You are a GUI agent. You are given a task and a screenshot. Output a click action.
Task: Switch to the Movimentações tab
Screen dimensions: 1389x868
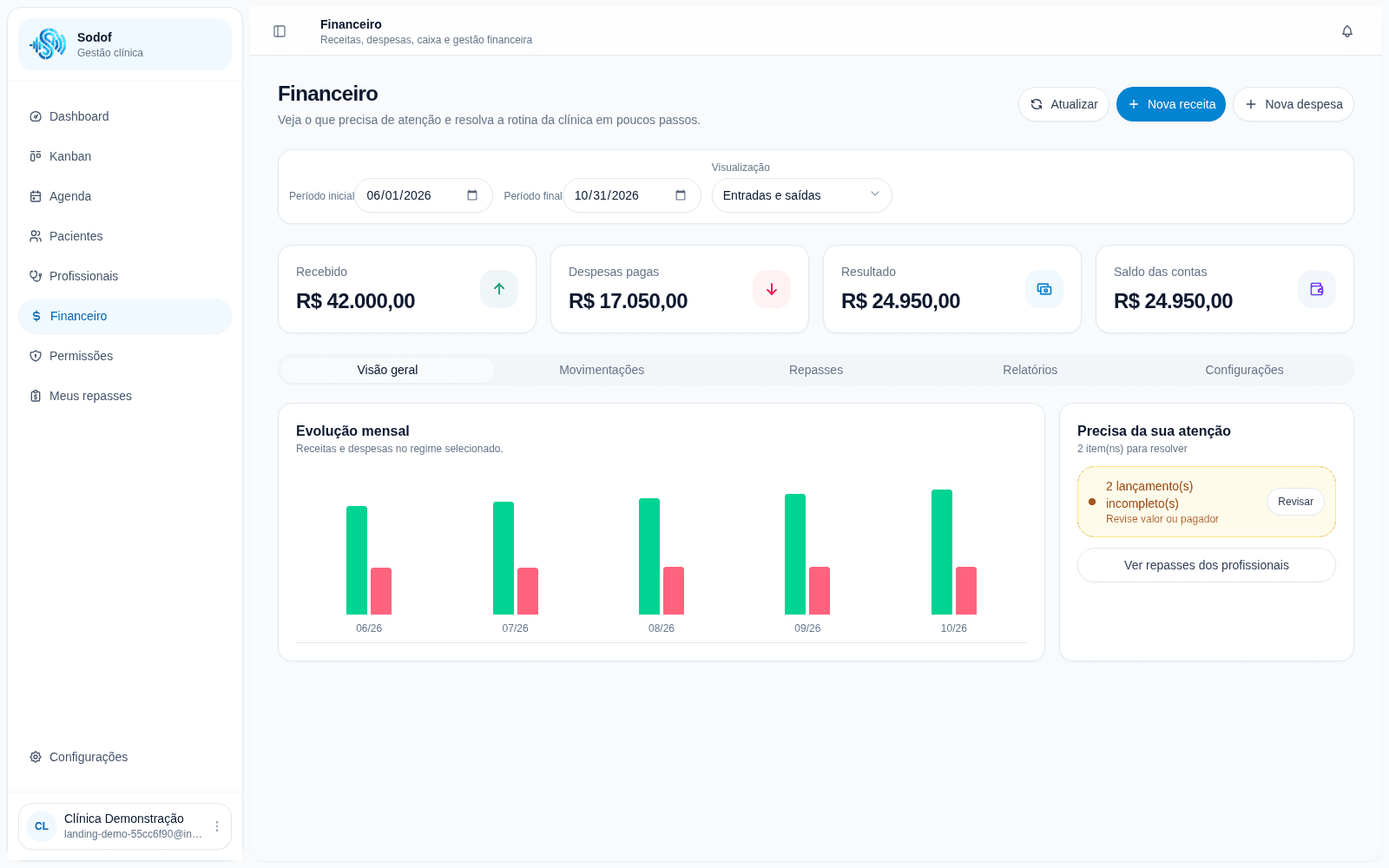(x=602, y=370)
